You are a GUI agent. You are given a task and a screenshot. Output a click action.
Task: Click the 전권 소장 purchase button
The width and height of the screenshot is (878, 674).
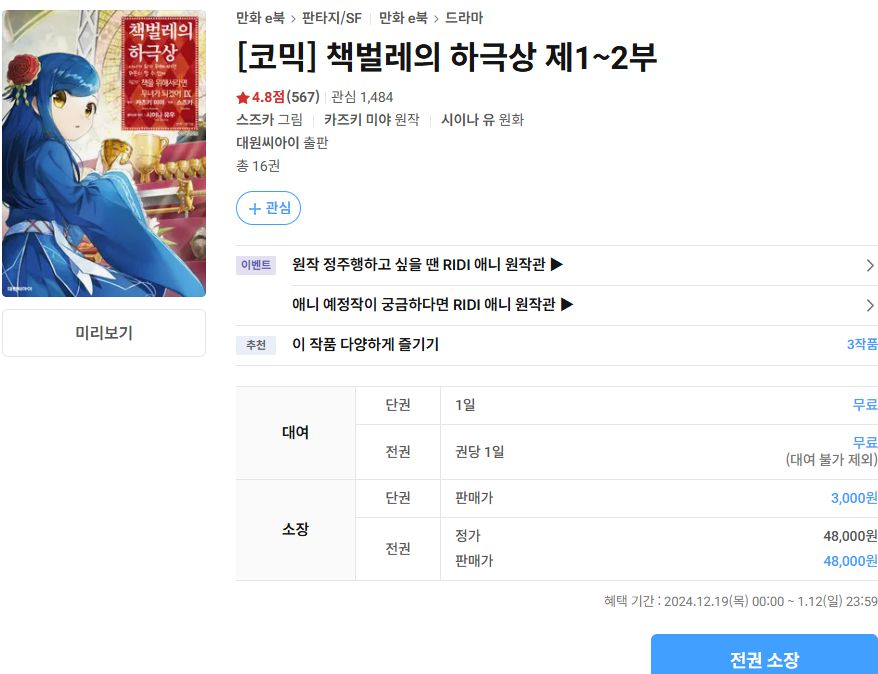point(764,655)
